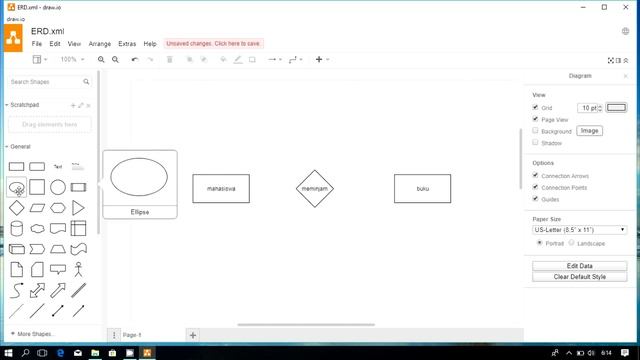The image size is (640, 360).
Task: Select the Hexagon shape
Action: click(58, 208)
